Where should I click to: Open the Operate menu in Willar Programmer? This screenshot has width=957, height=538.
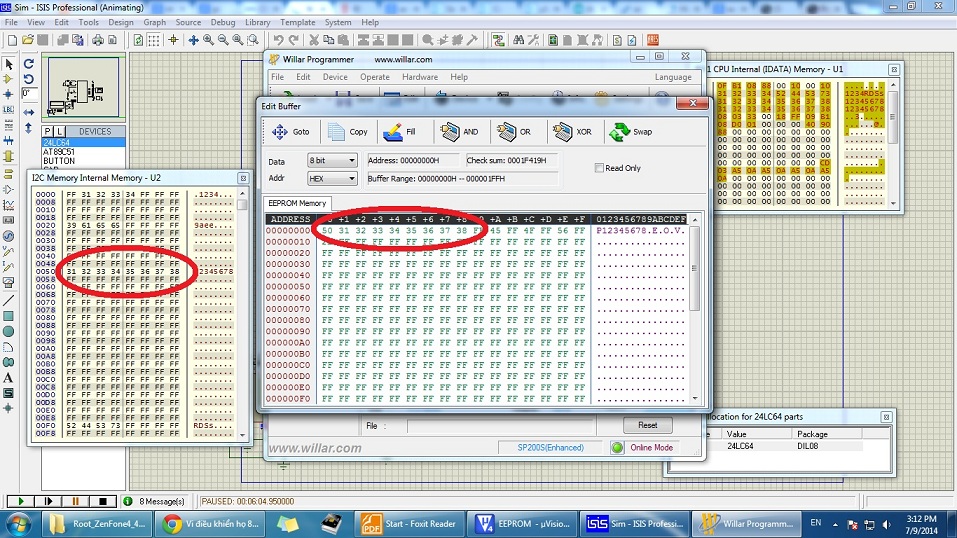tap(375, 78)
